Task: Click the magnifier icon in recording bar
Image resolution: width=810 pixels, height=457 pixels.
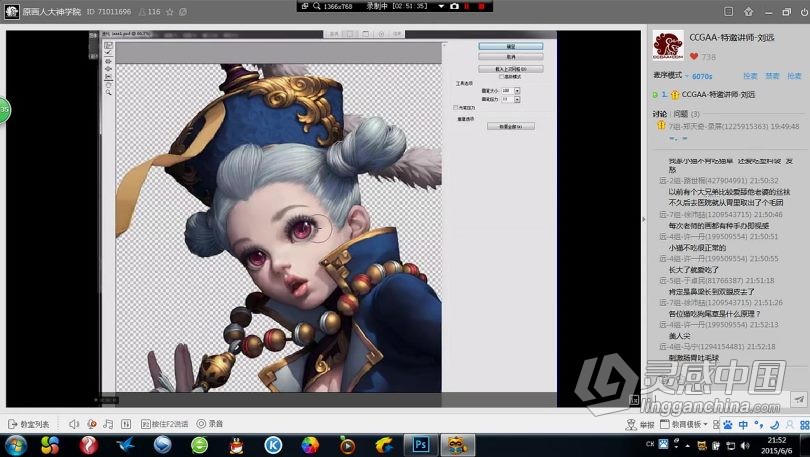Action: tap(316, 6)
